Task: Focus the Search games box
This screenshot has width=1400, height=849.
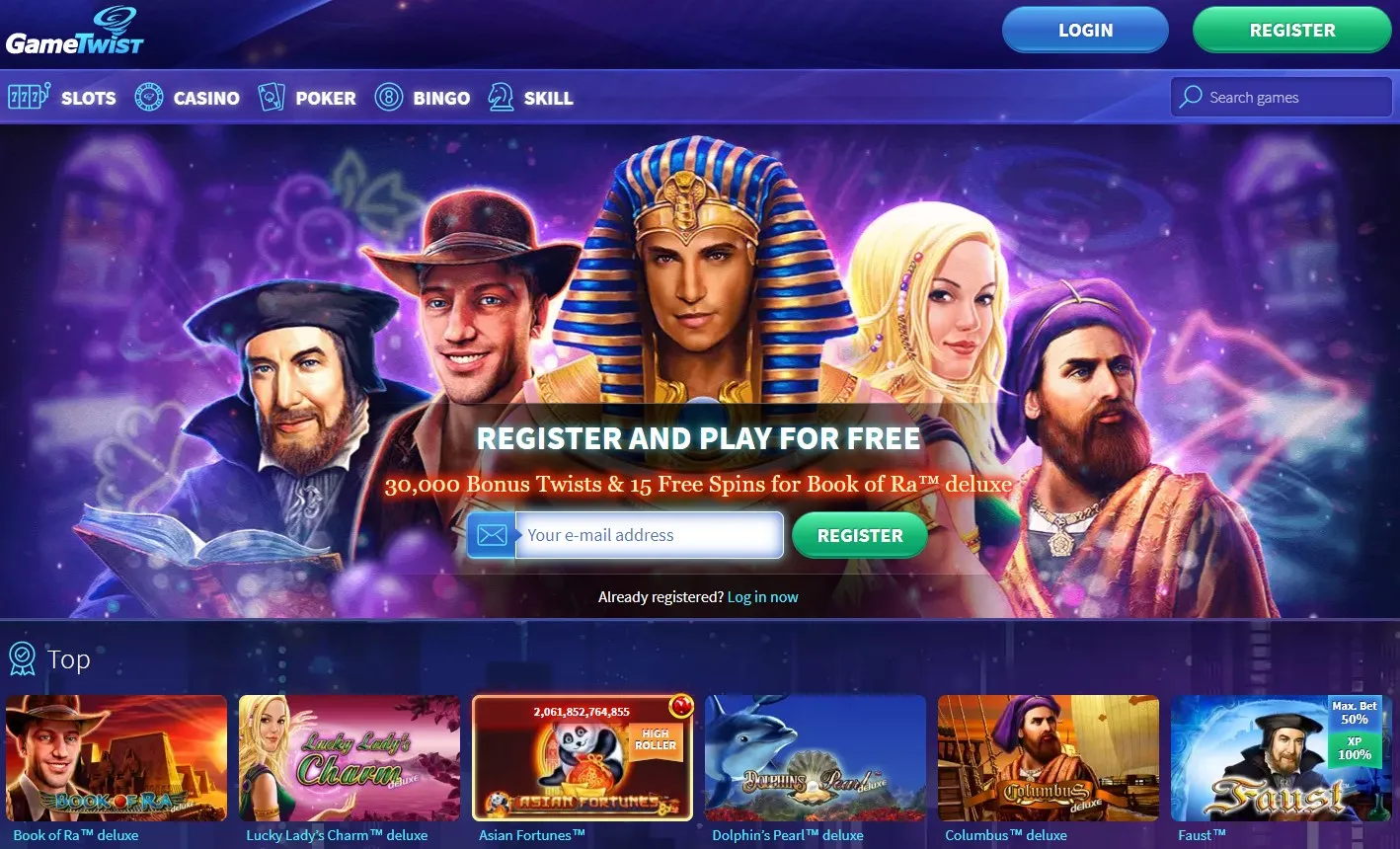Action: [x=1282, y=97]
